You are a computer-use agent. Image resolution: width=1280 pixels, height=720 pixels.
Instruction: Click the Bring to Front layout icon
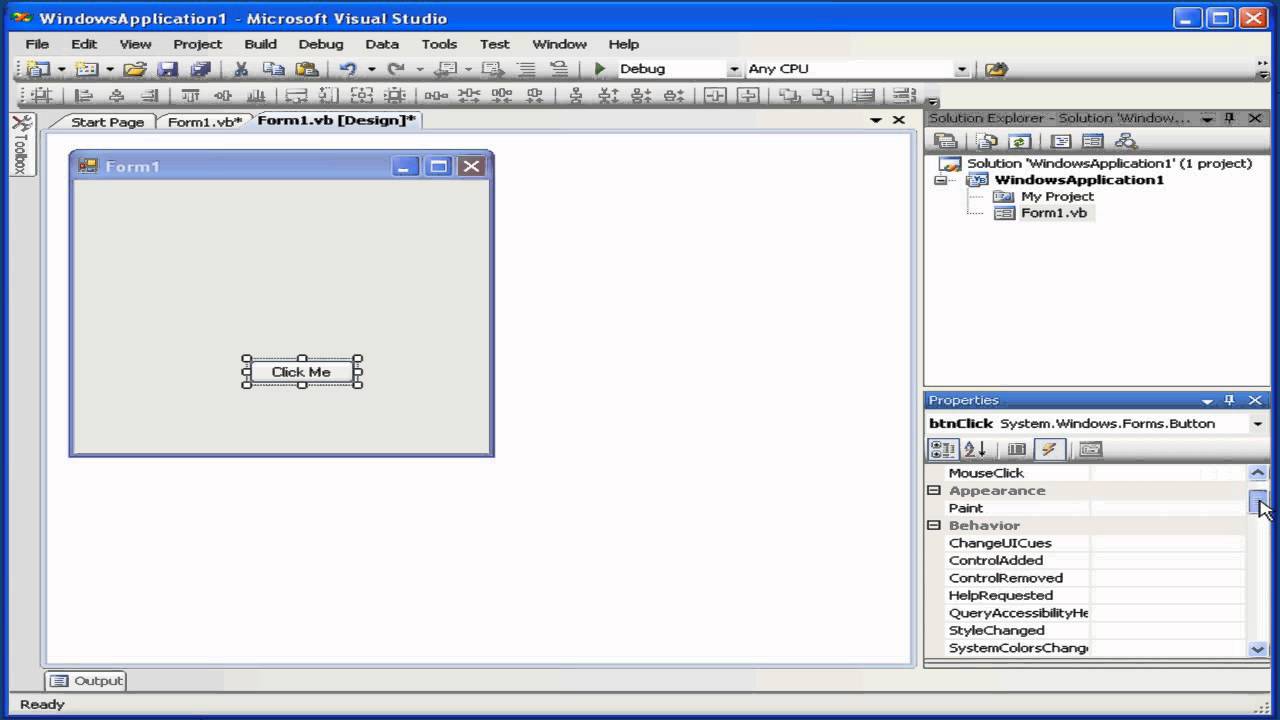click(x=789, y=96)
